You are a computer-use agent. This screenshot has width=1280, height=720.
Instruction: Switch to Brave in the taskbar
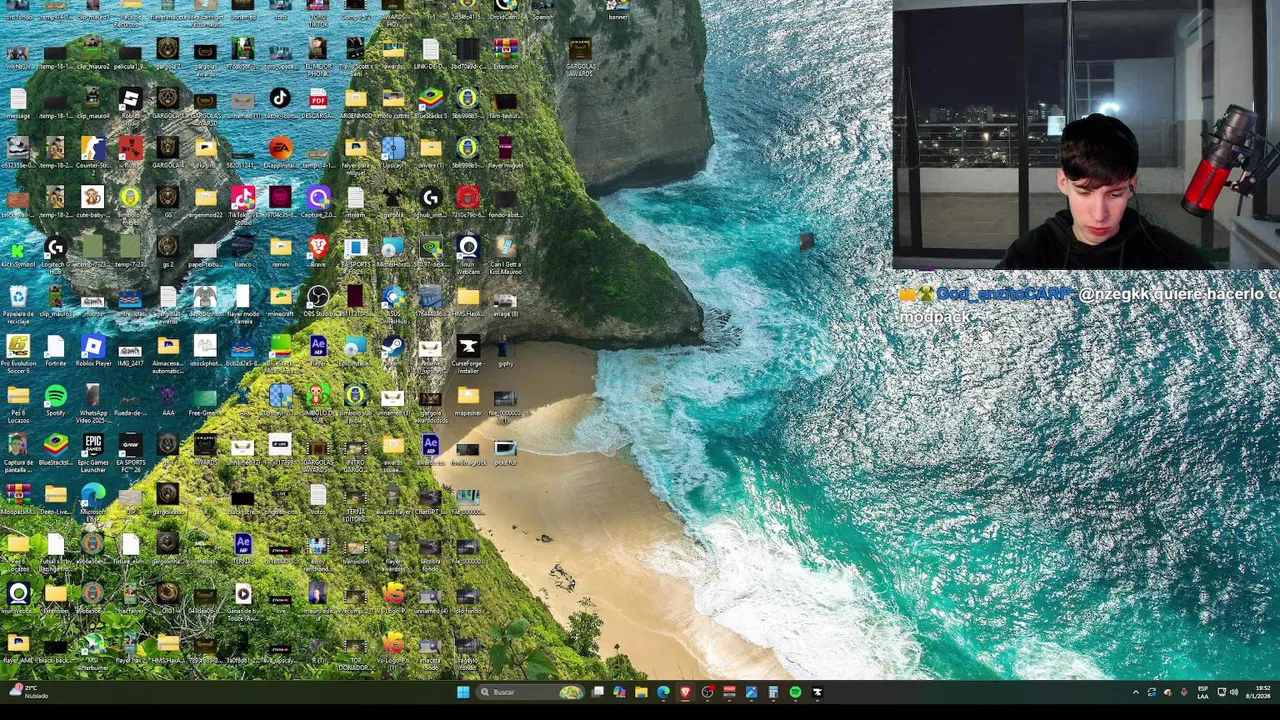(685, 692)
